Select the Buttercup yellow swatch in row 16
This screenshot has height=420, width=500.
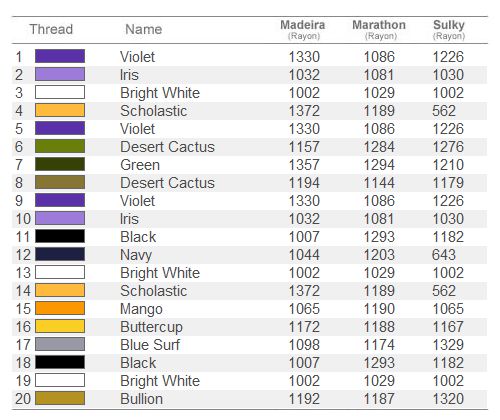point(60,326)
